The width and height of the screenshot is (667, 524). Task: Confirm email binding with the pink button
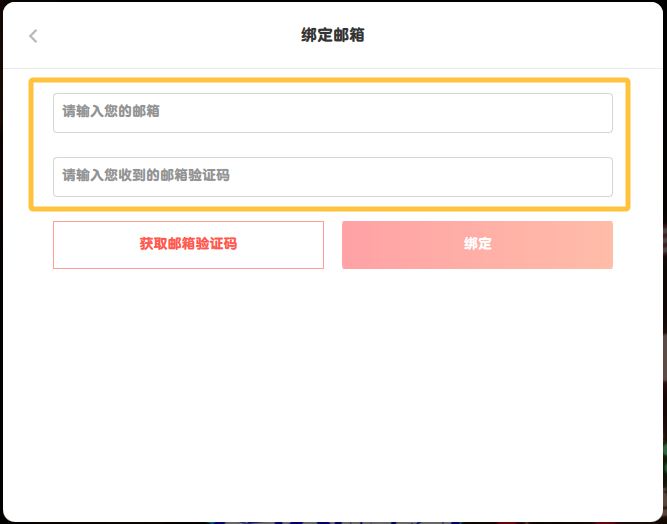(477, 245)
